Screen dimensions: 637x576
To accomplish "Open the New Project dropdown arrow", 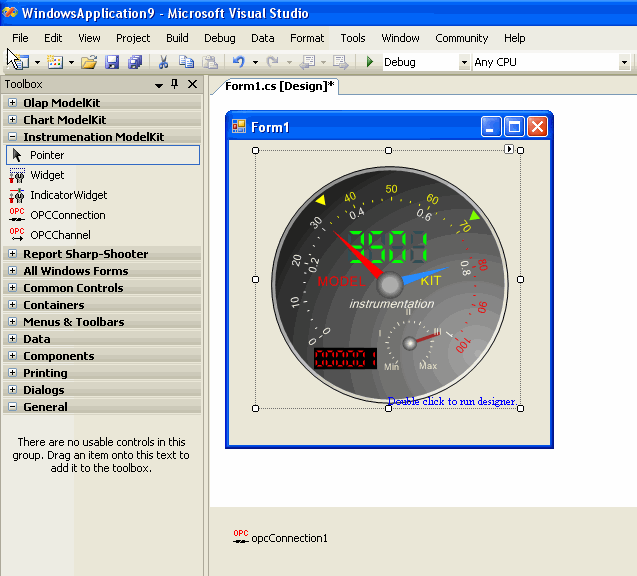I will coord(37,63).
